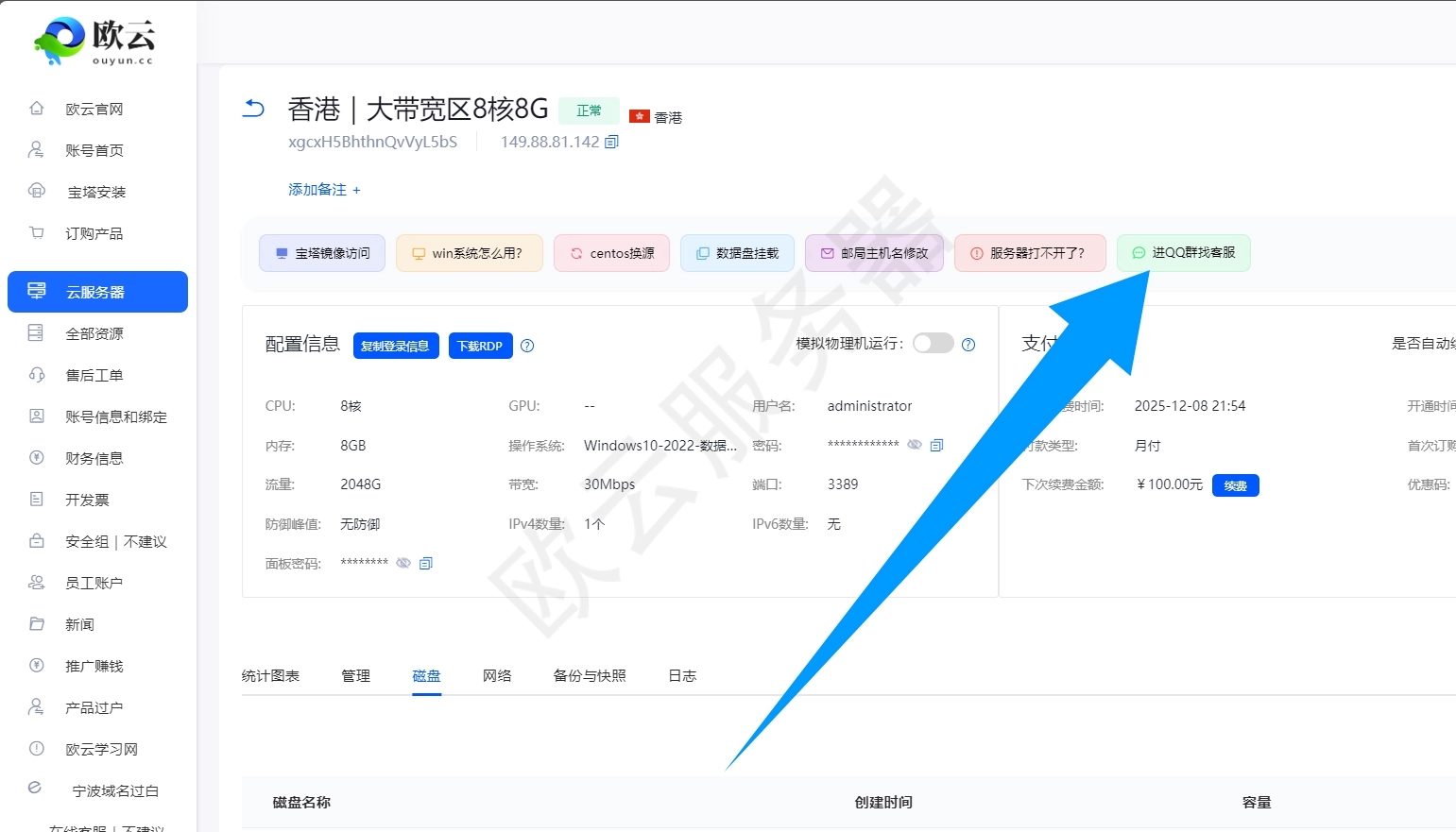Expand 添加备注 to add a note
The image size is (1456, 832).
coord(324,189)
